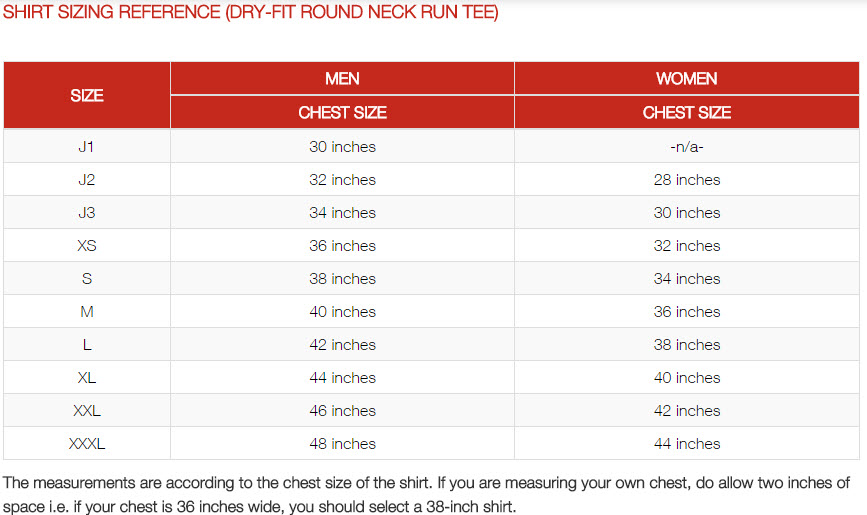Image resolution: width=867 pixels, height=515 pixels.
Task: Select the J1 size cell
Action: tap(87, 147)
